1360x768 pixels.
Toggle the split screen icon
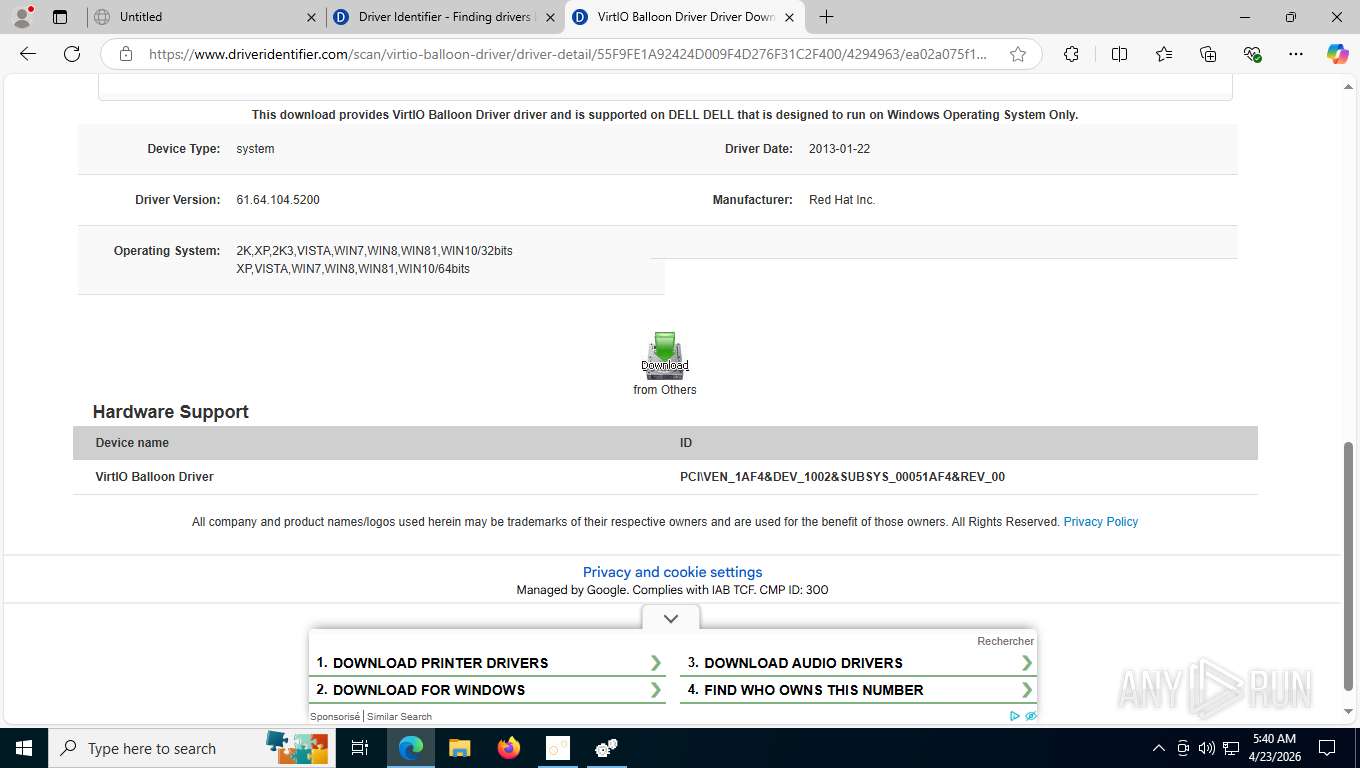[x=1120, y=54]
